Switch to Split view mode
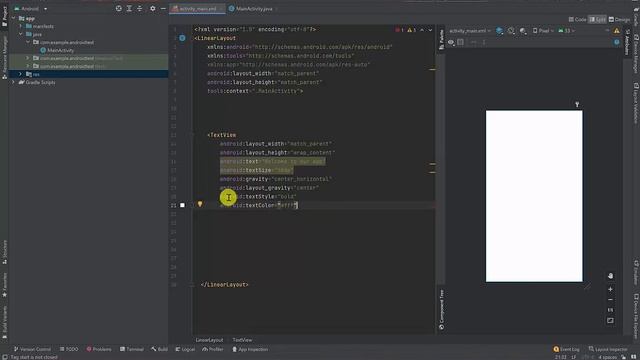This screenshot has height=360, width=640. (597, 20)
